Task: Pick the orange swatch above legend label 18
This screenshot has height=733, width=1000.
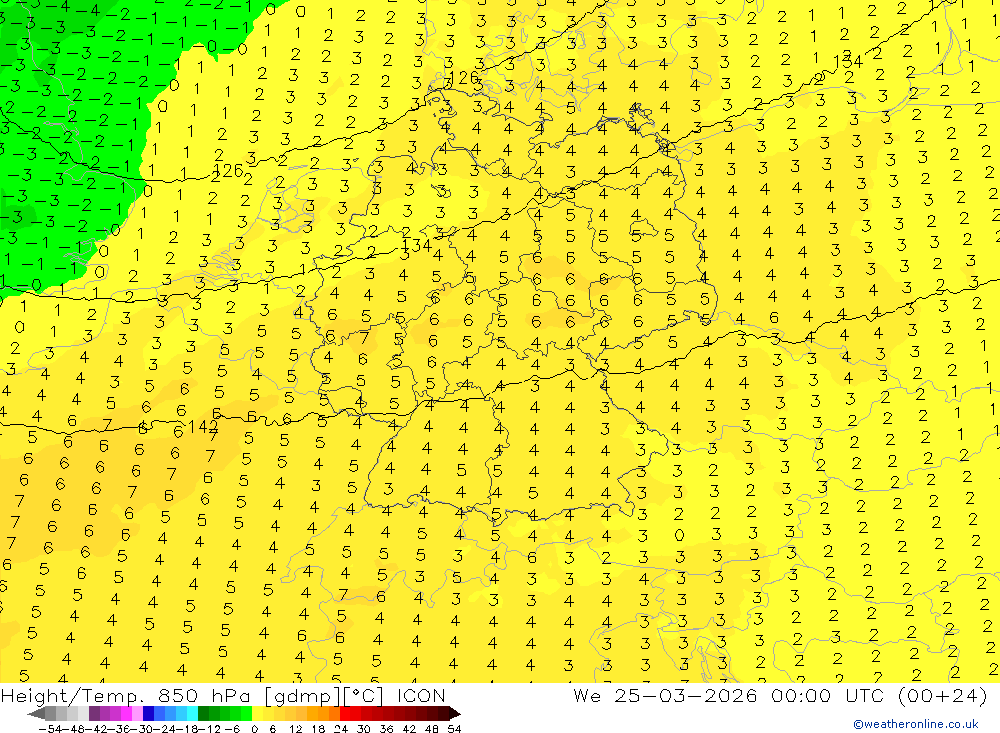Action: (x=323, y=714)
